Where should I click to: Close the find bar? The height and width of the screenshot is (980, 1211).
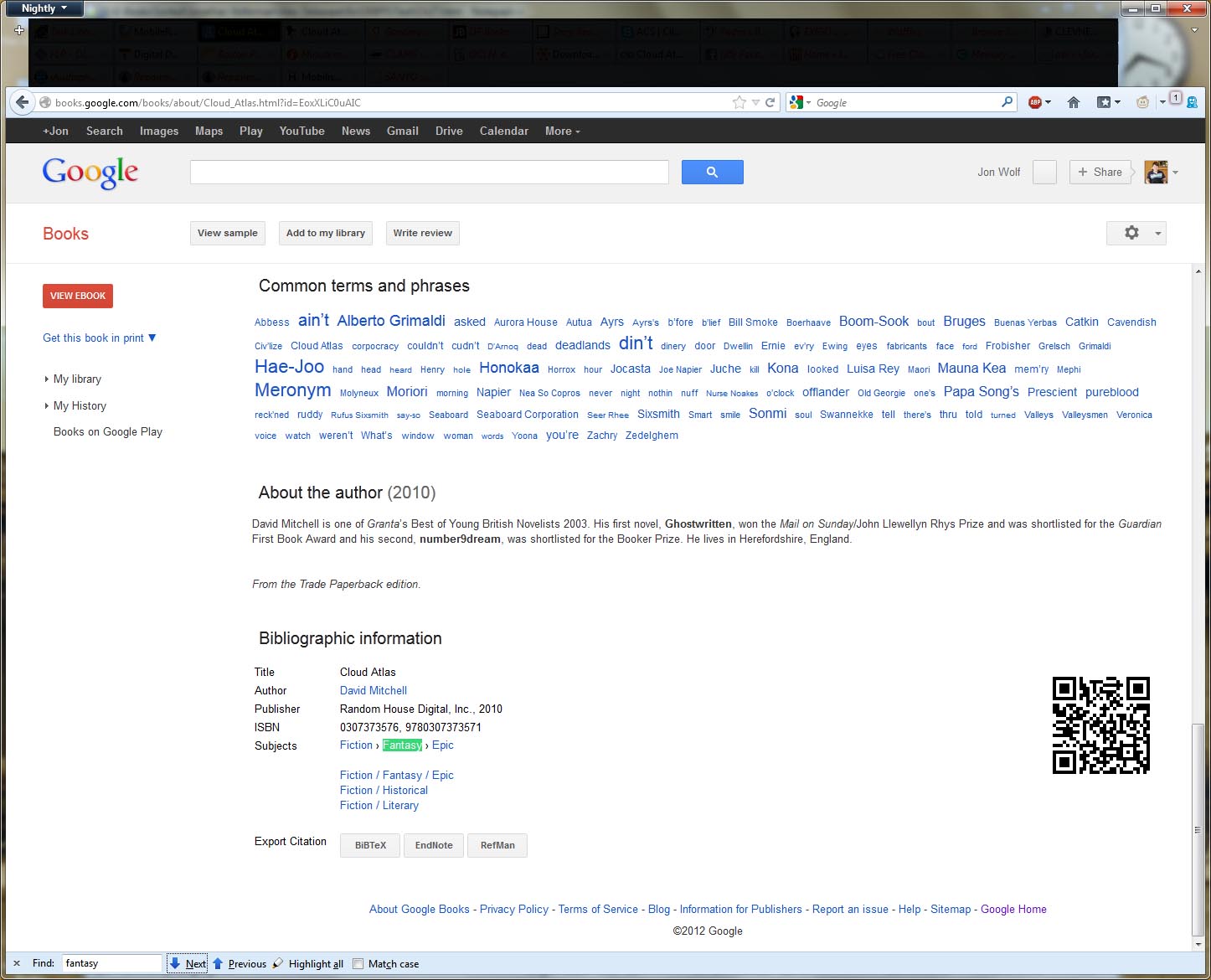coord(17,963)
